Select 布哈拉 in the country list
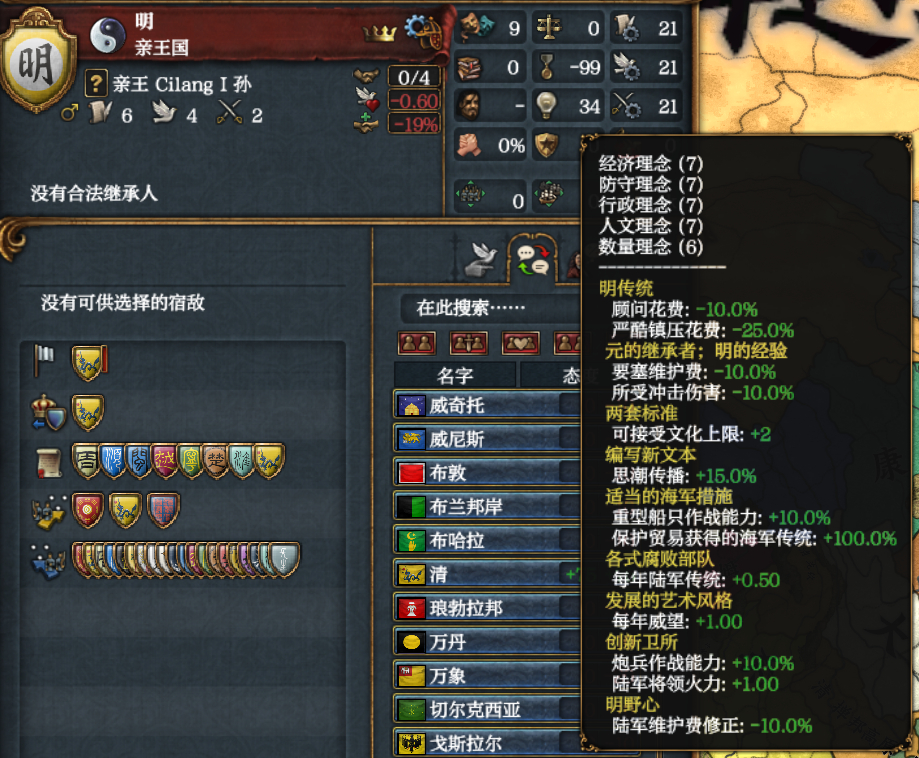Image resolution: width=919 pixels, height=758 pixels. (x=486, y=540)
